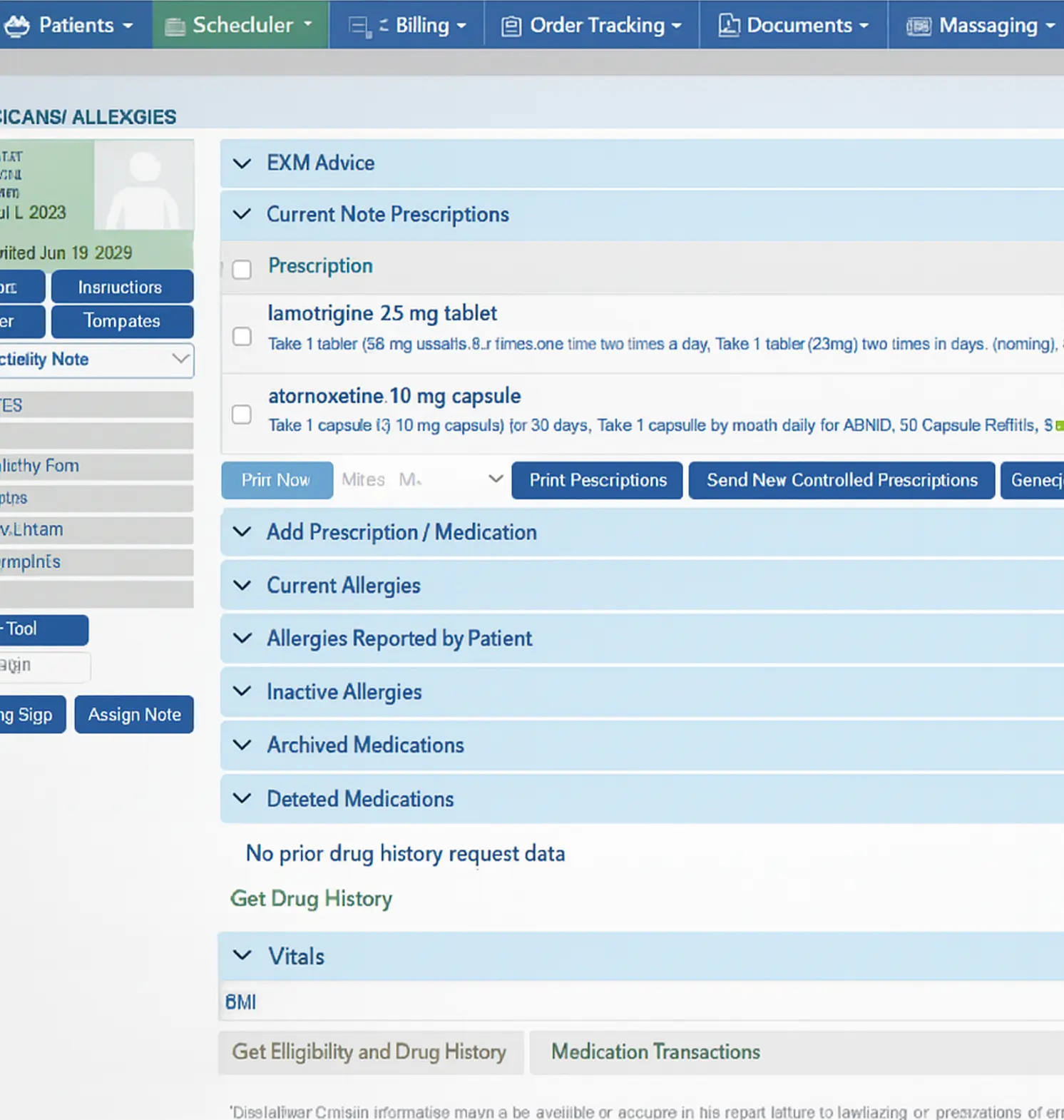The image size is (1064, 1120).
Task: Click the Scheduler calendar icon
Action: click(x=175, y=26)
